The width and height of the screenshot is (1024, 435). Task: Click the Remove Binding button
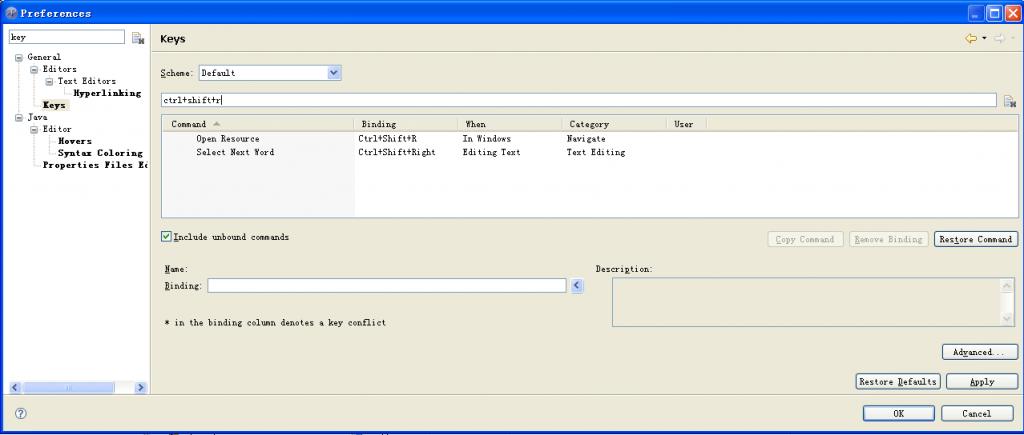point(888,240)
